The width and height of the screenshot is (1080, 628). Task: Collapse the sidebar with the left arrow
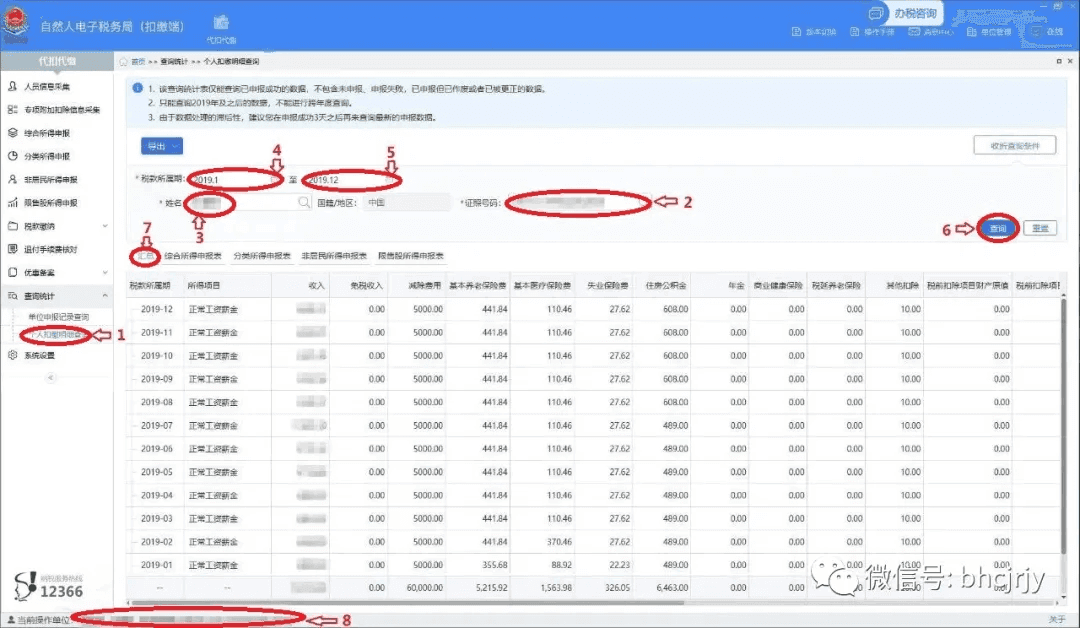(x=50, y=377)
